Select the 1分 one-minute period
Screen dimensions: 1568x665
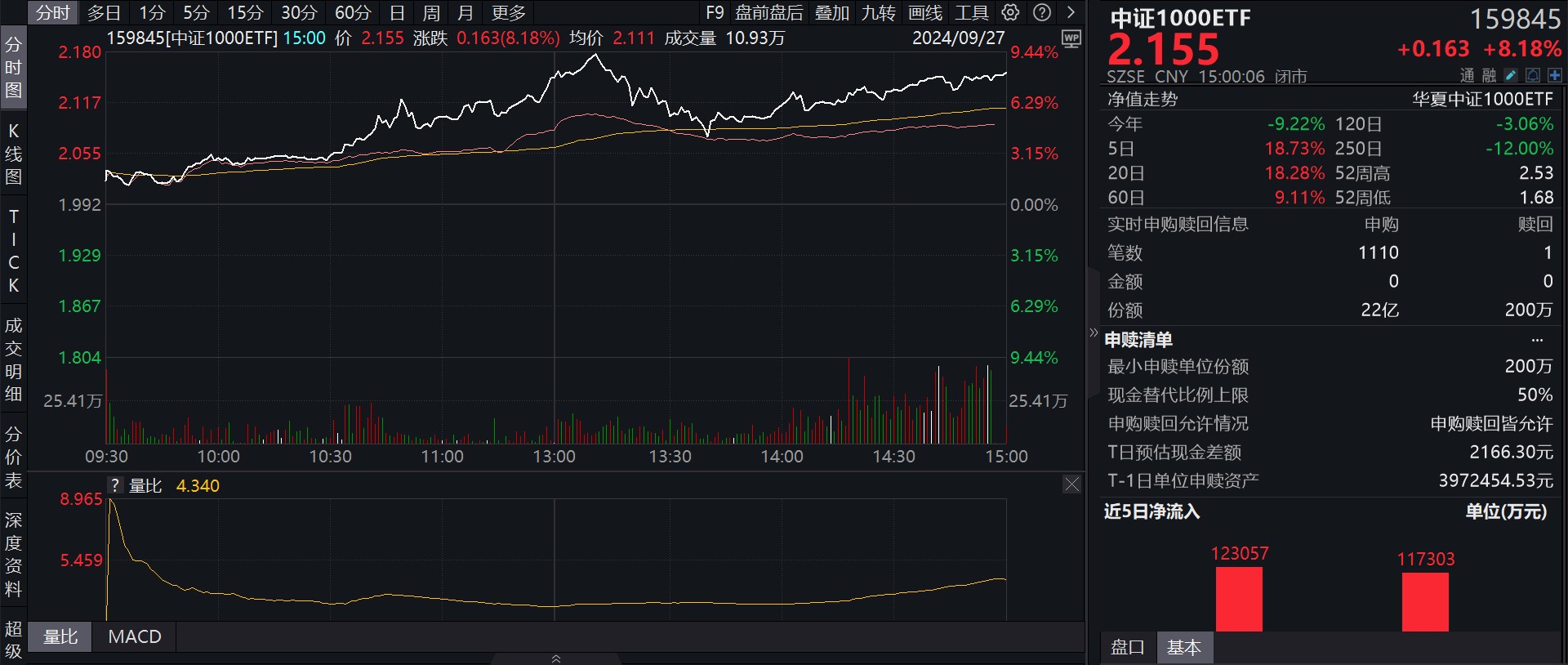coord(152,13)
